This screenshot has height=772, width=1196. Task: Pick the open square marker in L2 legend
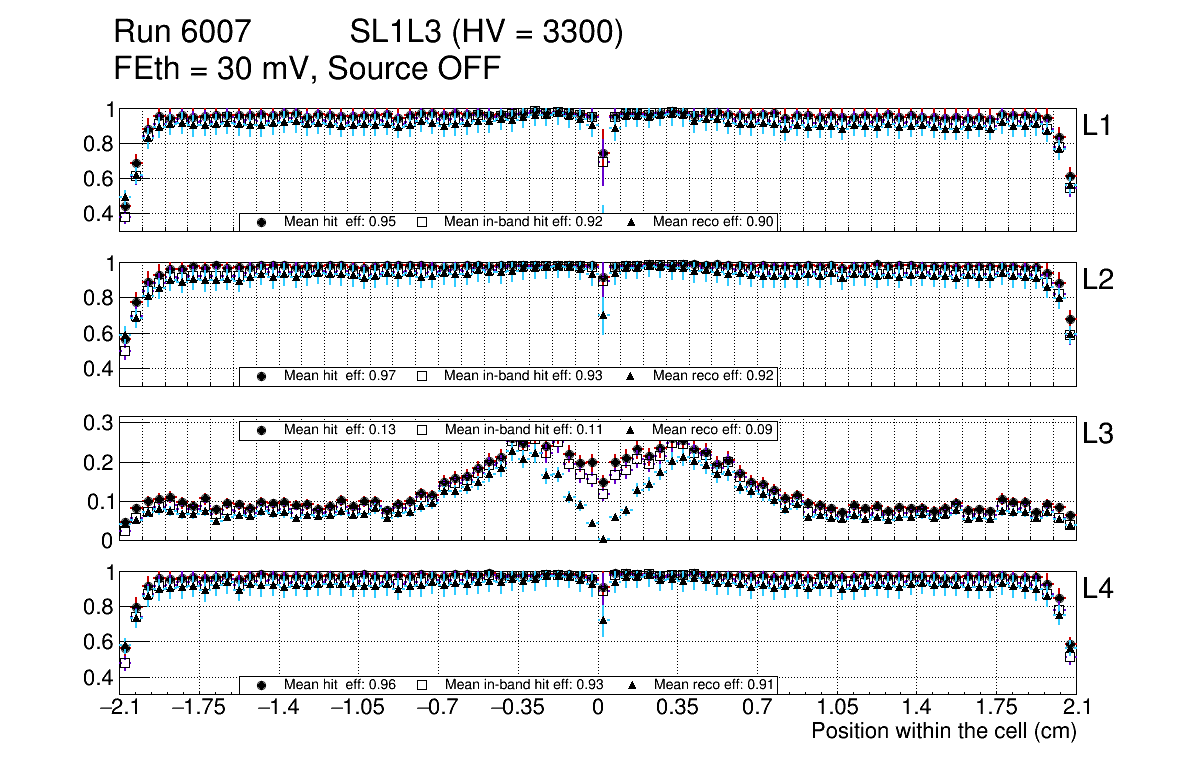422,376
